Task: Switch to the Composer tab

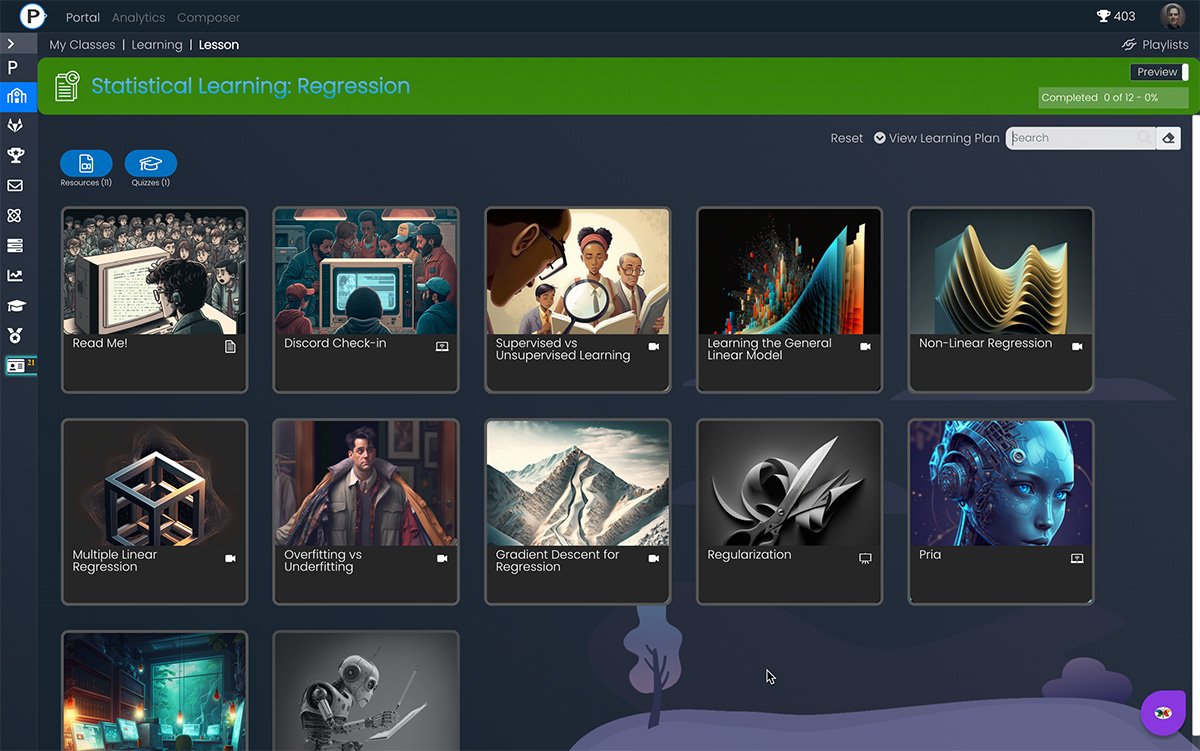Action: point(208,17)
